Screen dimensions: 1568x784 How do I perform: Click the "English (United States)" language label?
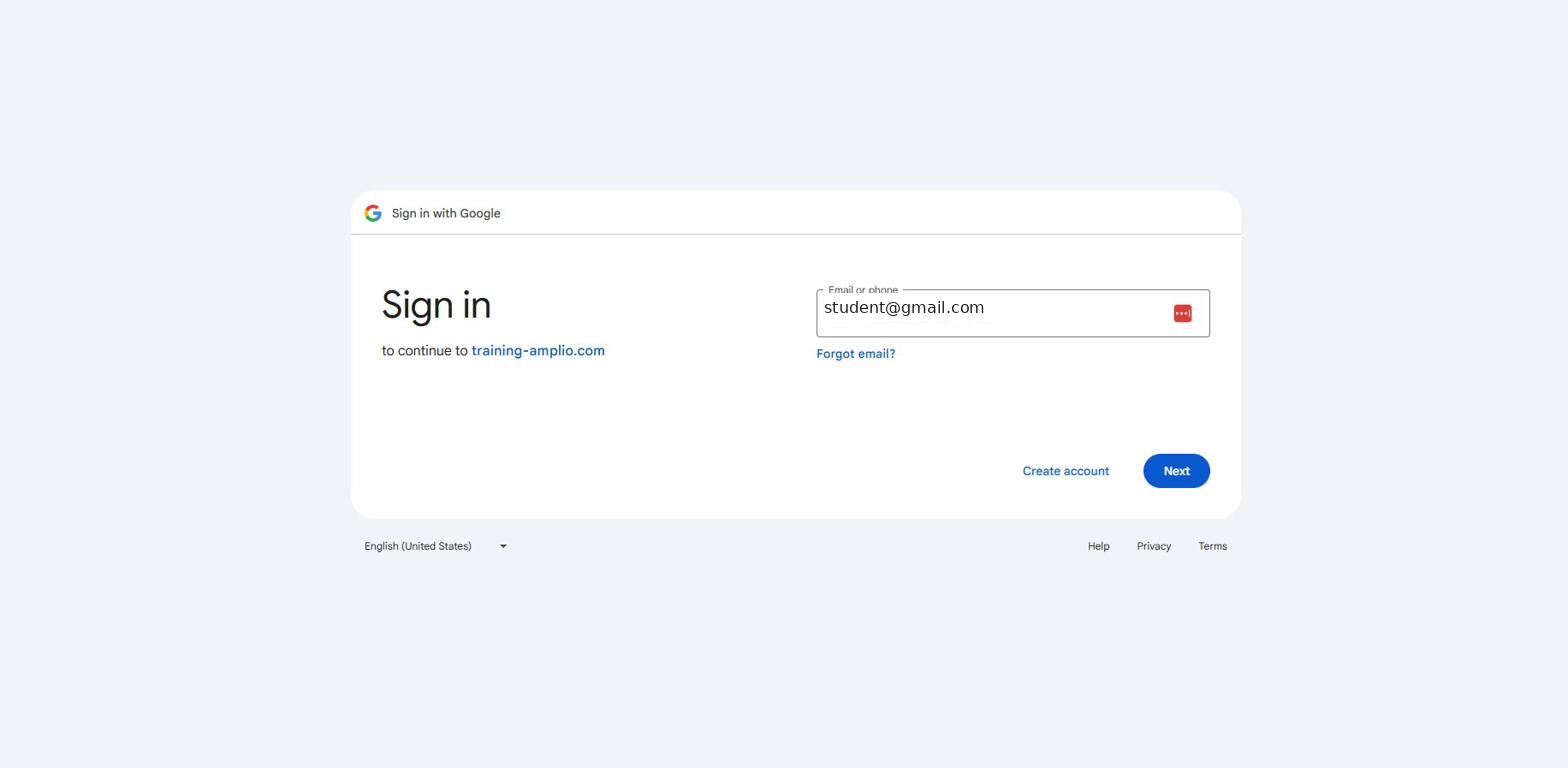coord(418,546)
